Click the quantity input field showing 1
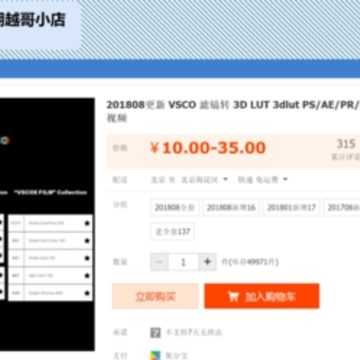This screenshot has width=360, height=360. [183, 262]
